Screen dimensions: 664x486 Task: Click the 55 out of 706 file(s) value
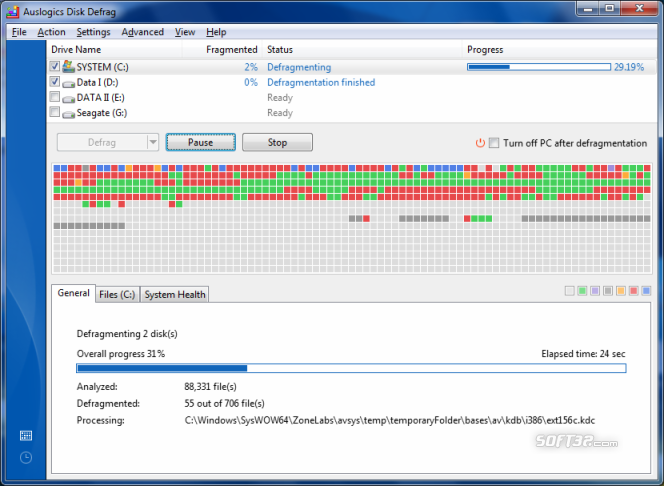coord(224,403)
